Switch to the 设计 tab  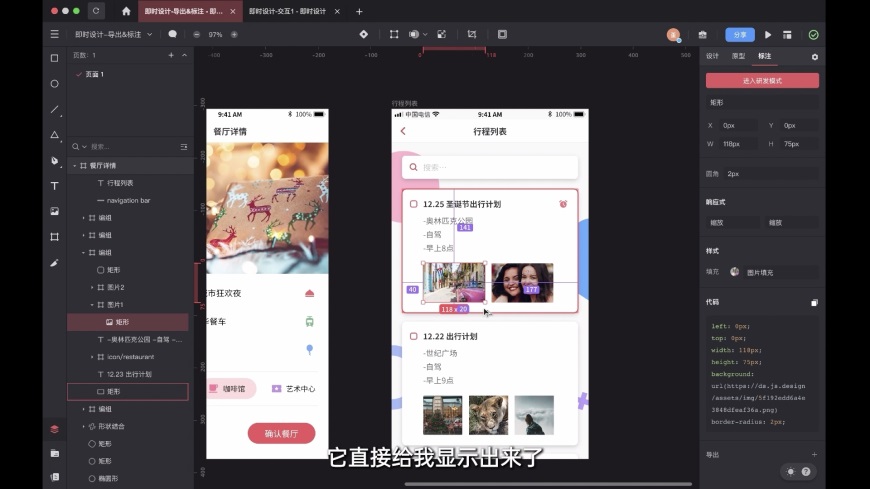pos(712,56)
